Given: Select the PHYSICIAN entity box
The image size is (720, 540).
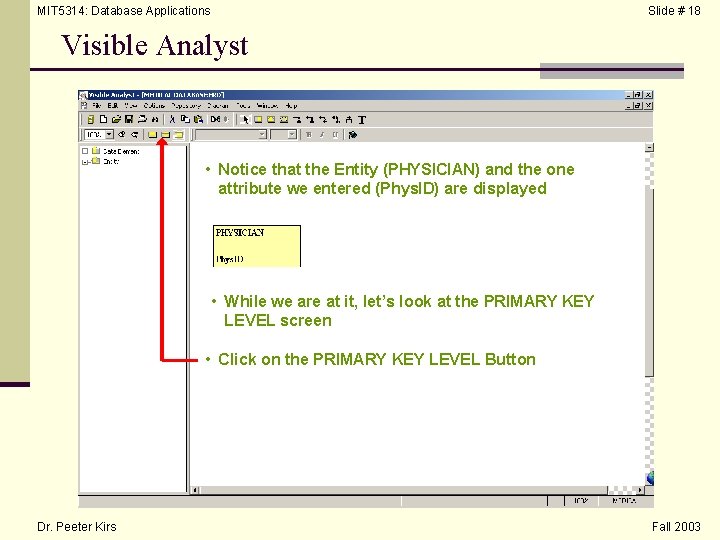Looking at the screenshot, I should [257, 246].
